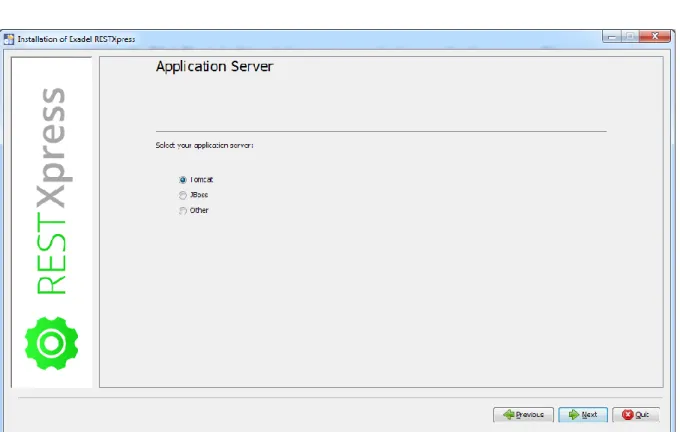The width and height of the screenshot is (680, 432).
Task: Minimize the installation window
Action: pyautogui.click(x=611, y=37)
